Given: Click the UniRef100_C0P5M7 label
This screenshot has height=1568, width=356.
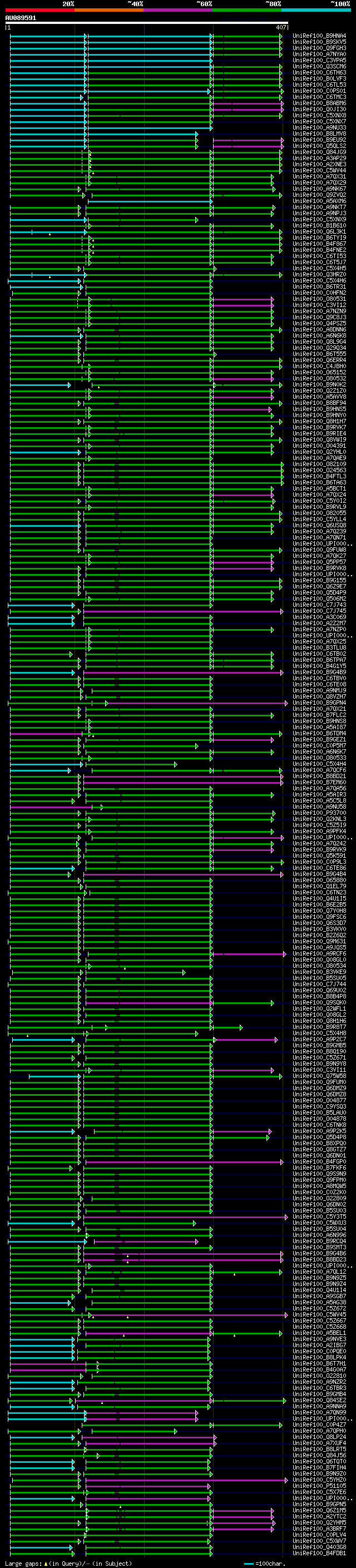Looking at the screenshot, I should click(319, 746).
